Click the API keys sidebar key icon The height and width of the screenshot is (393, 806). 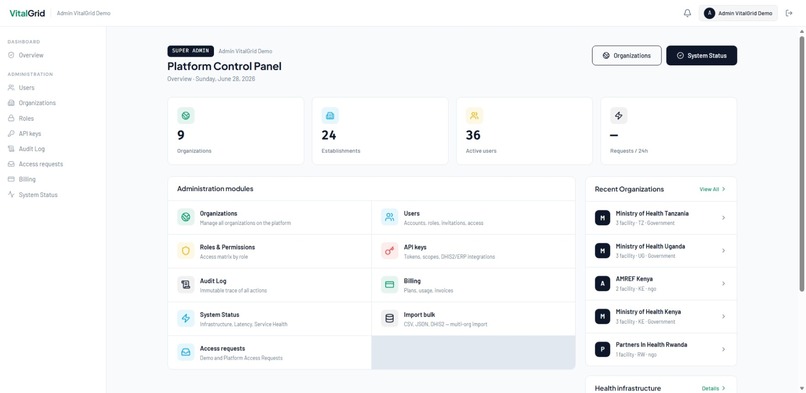click(11, 134)
